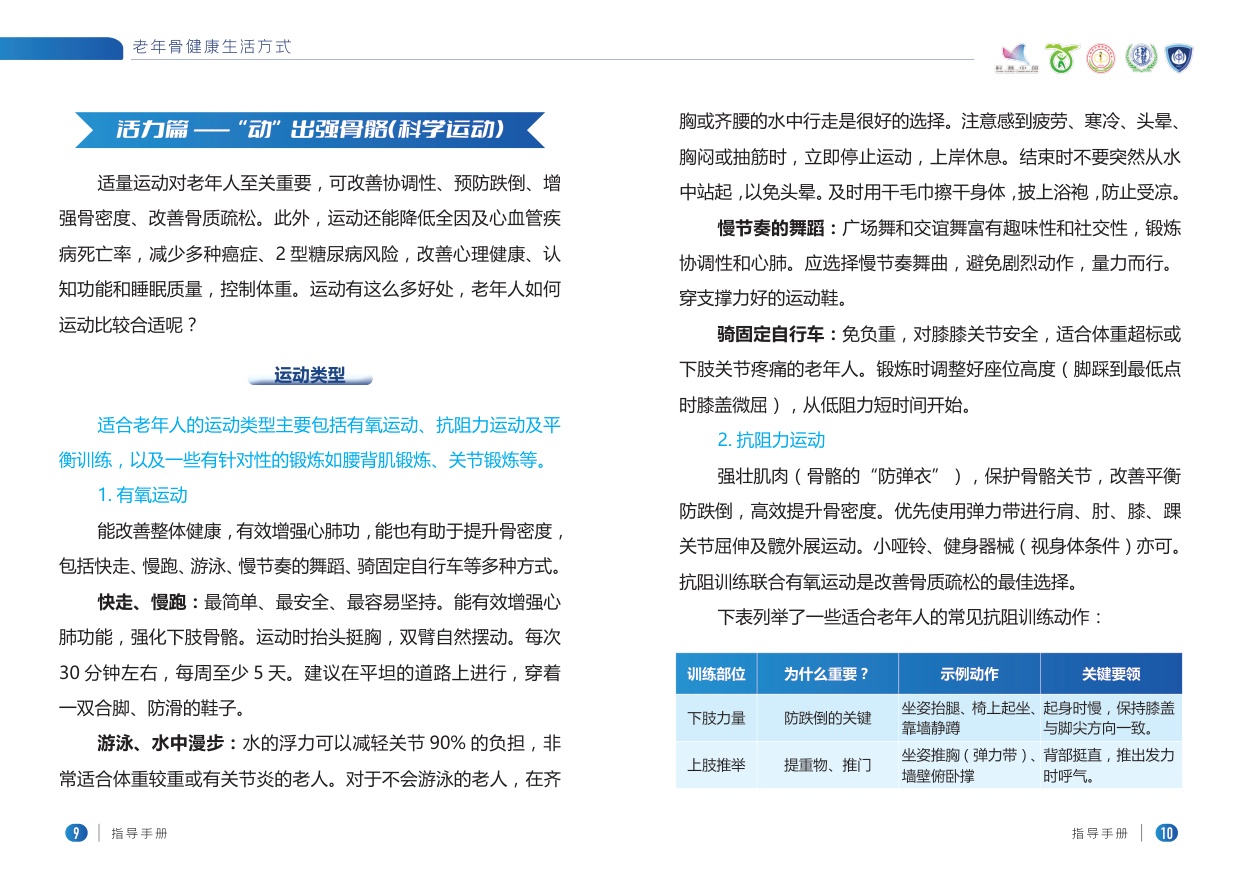Click the blue emblem with green laurel wreath
Image resolution: width=1241 pixels, height=875 pixels.
(1140, 58)
